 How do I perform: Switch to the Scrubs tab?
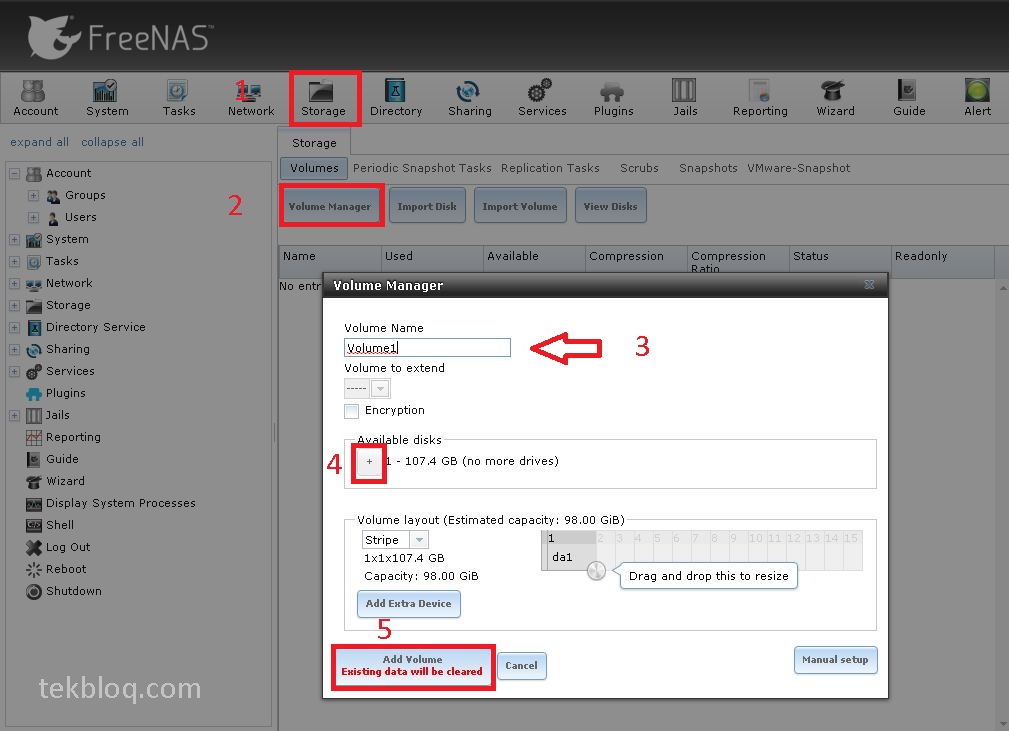639,168
